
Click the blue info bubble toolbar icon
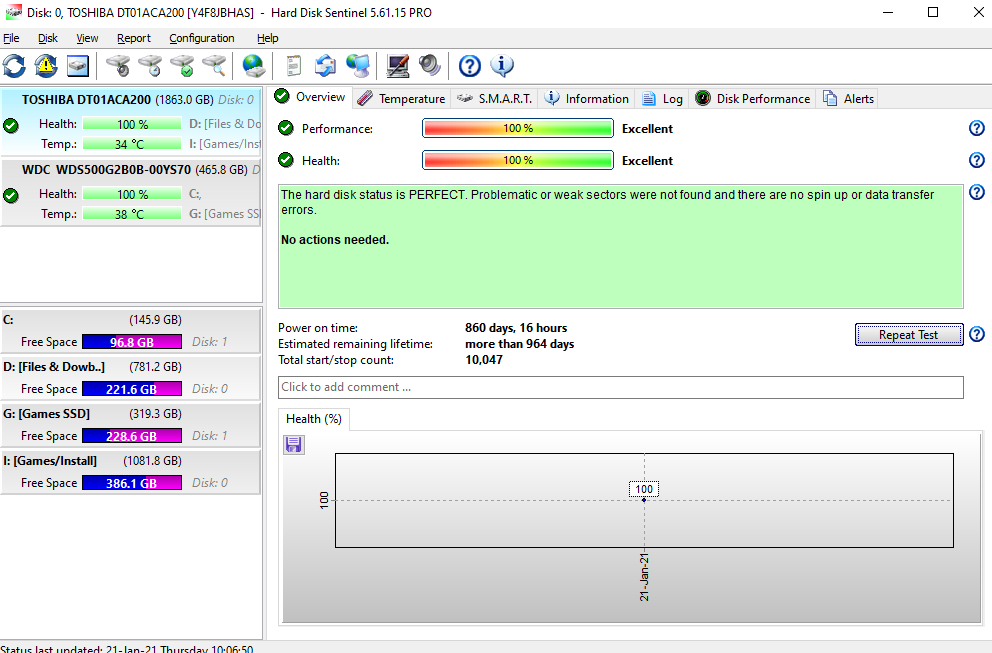click(502, 66)
